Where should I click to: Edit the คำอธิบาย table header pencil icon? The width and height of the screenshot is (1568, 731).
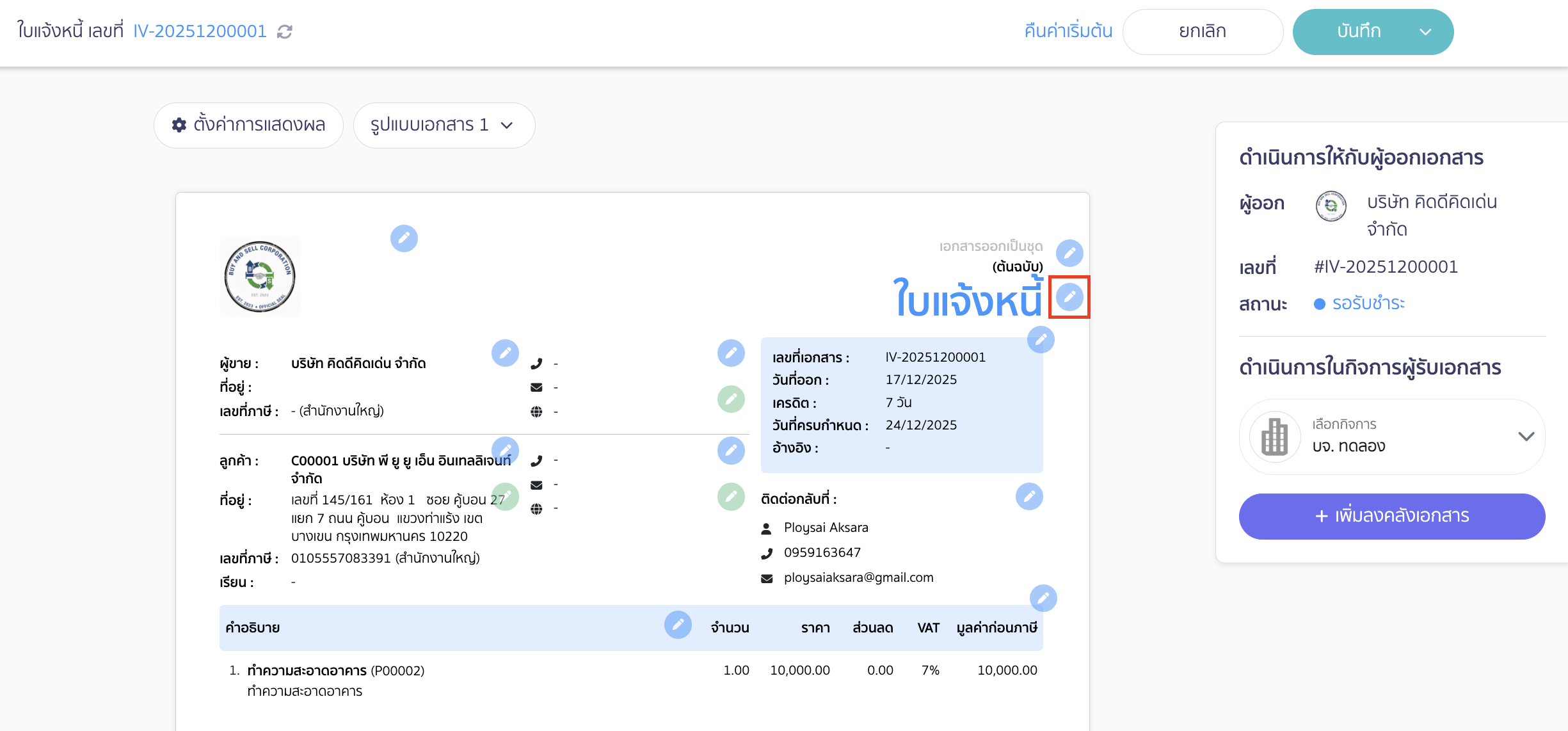(x=678, y=625)
